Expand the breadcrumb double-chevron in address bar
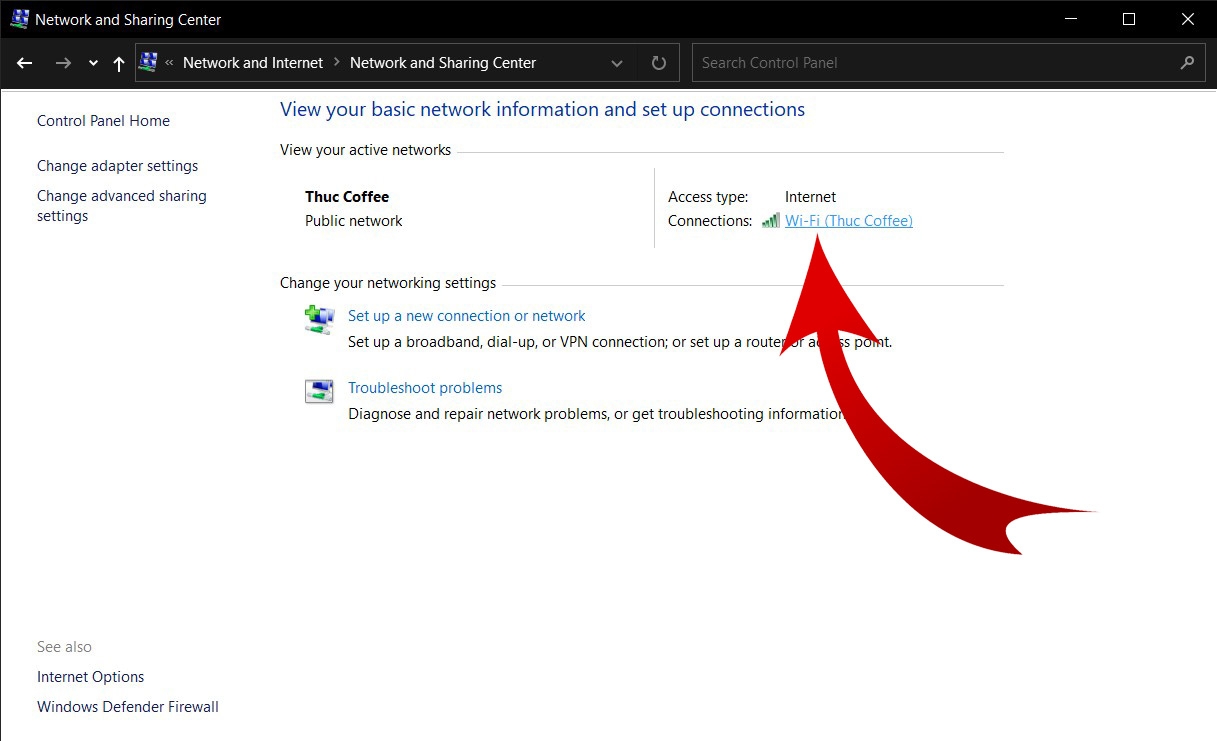 (x=169, y=62)
